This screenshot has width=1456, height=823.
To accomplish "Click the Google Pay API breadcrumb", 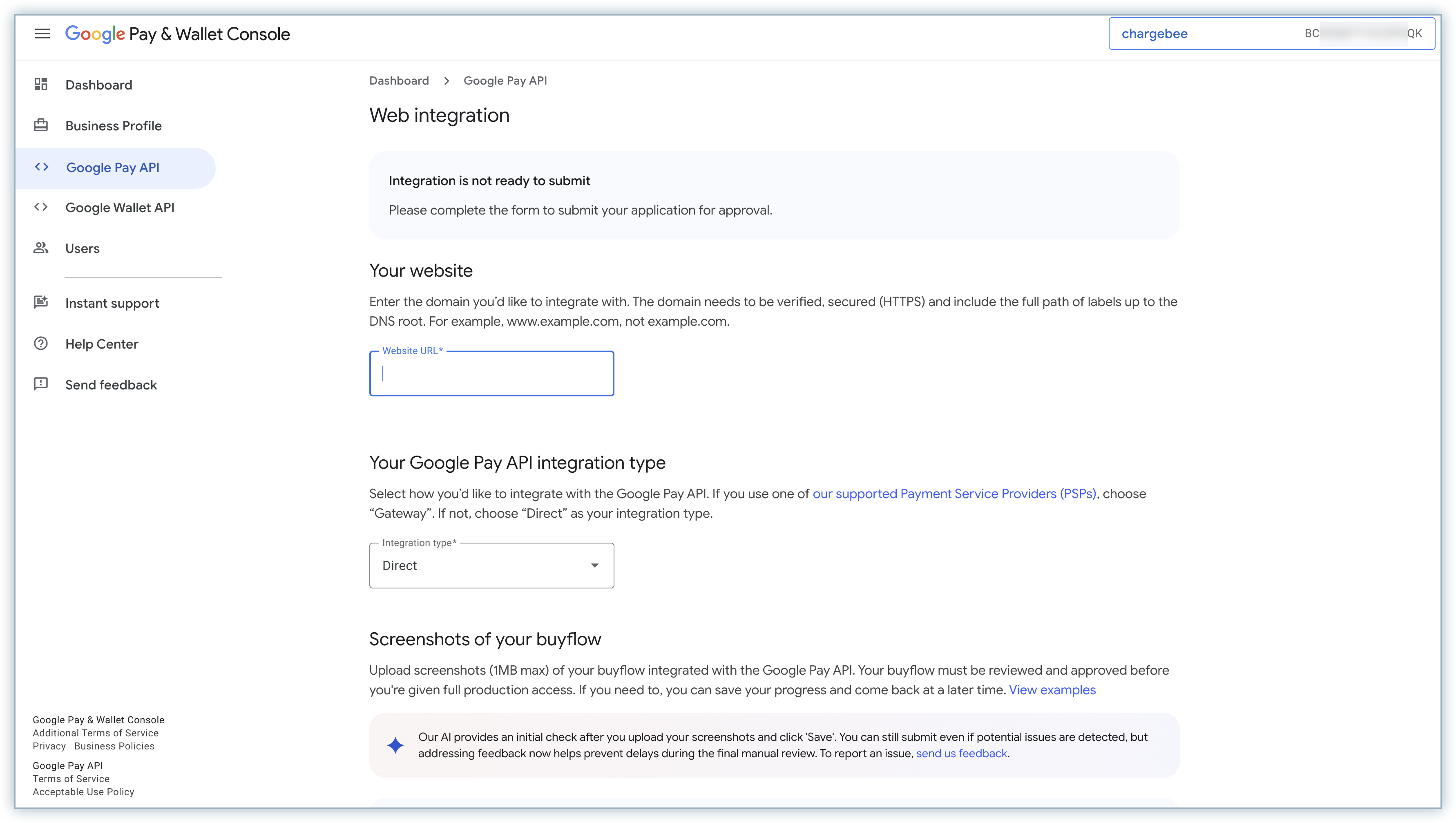I will click(x=505, y=81).
